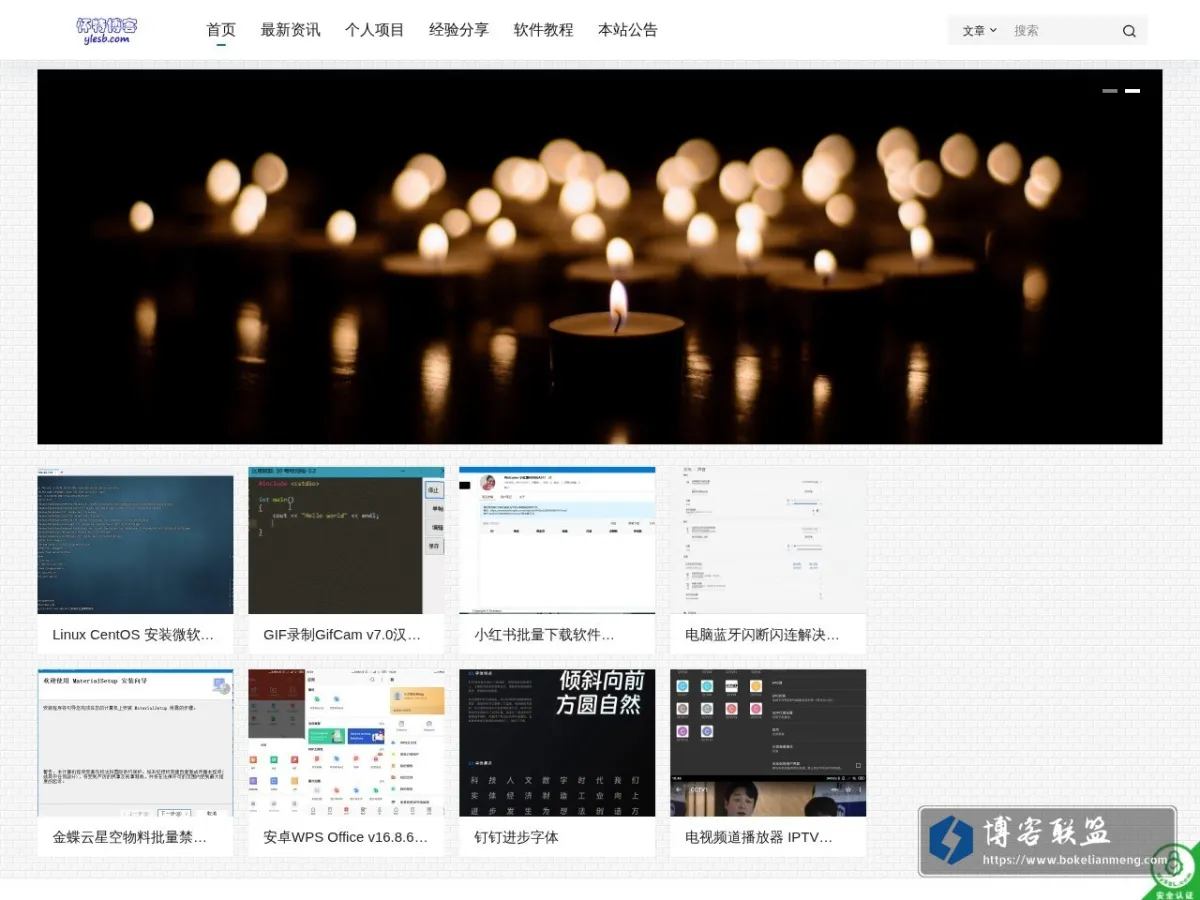The width and height of the screenshot is (1200, 900).
Task: Open the 软件教程 navigation item
Action: pos(544,30)
